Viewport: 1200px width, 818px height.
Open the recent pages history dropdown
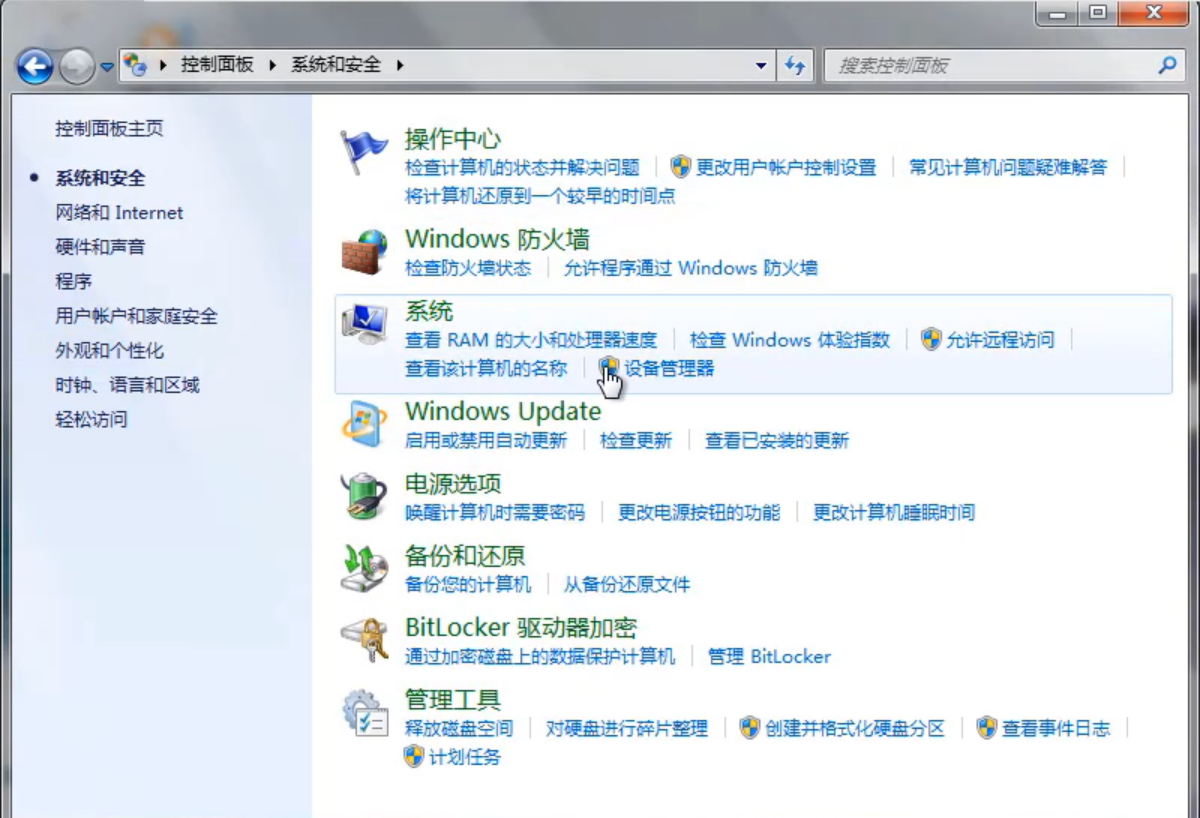tap(106, 66)
